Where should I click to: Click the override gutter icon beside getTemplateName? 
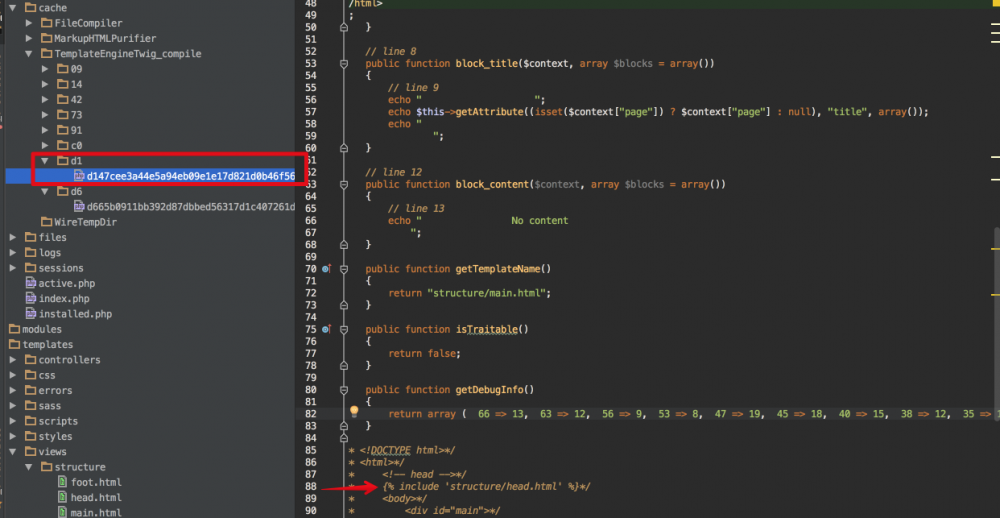click(327, 269)
